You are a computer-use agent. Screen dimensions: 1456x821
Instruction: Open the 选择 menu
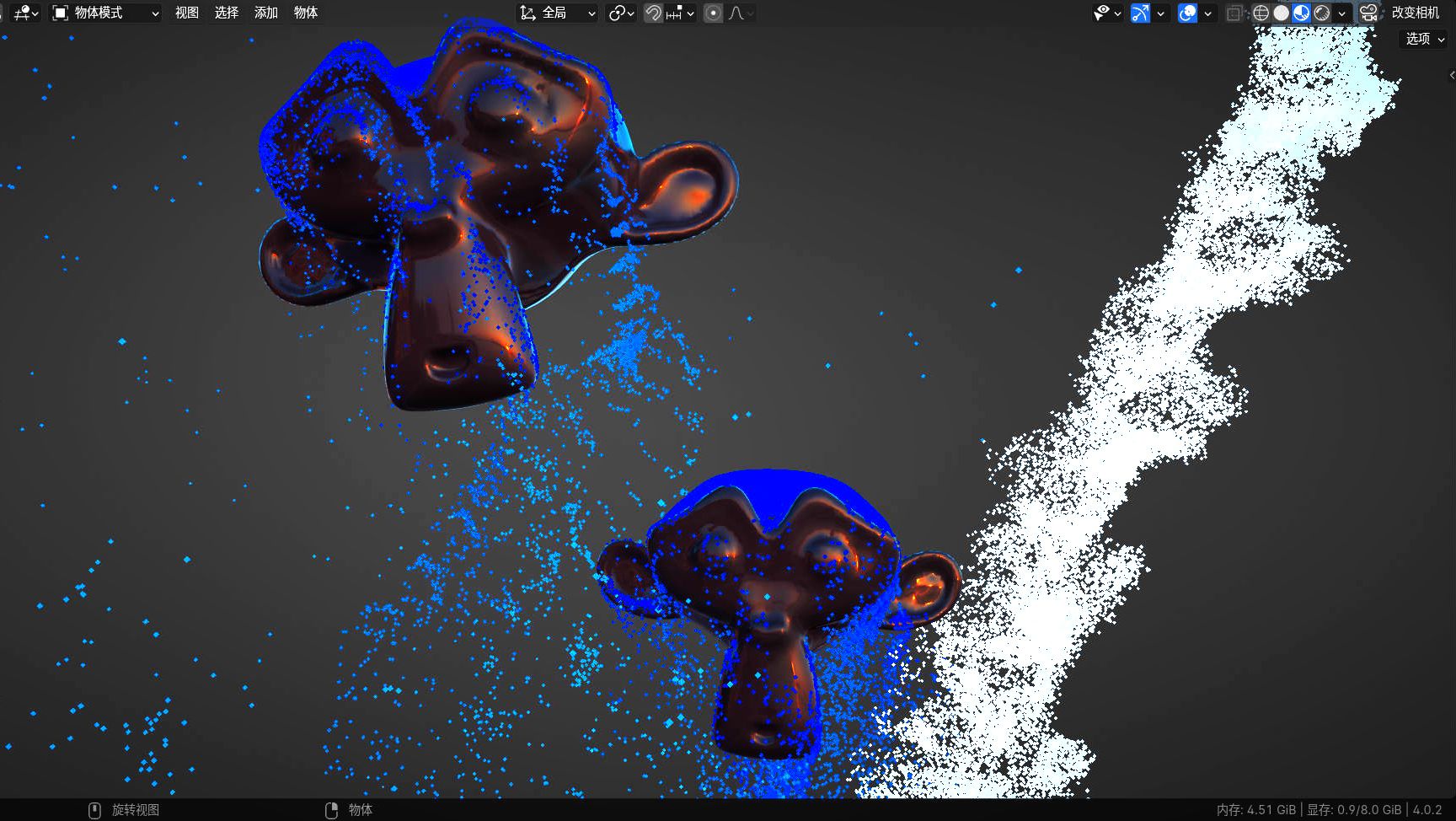(x=226, y=13)
